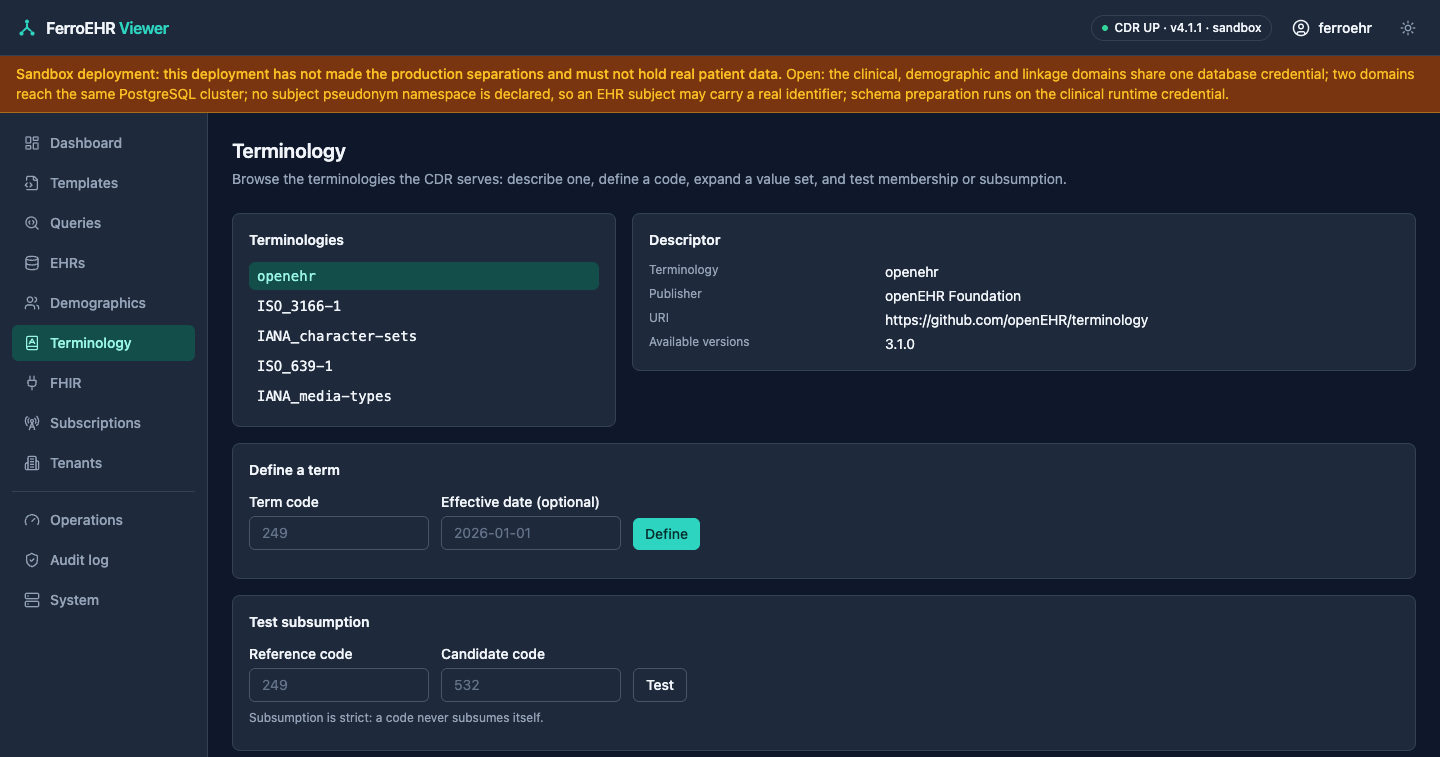Select ISO_3166-1 in Terminologies list
The height and width of the screenshot is (757, 1440).
pos(424,306)
